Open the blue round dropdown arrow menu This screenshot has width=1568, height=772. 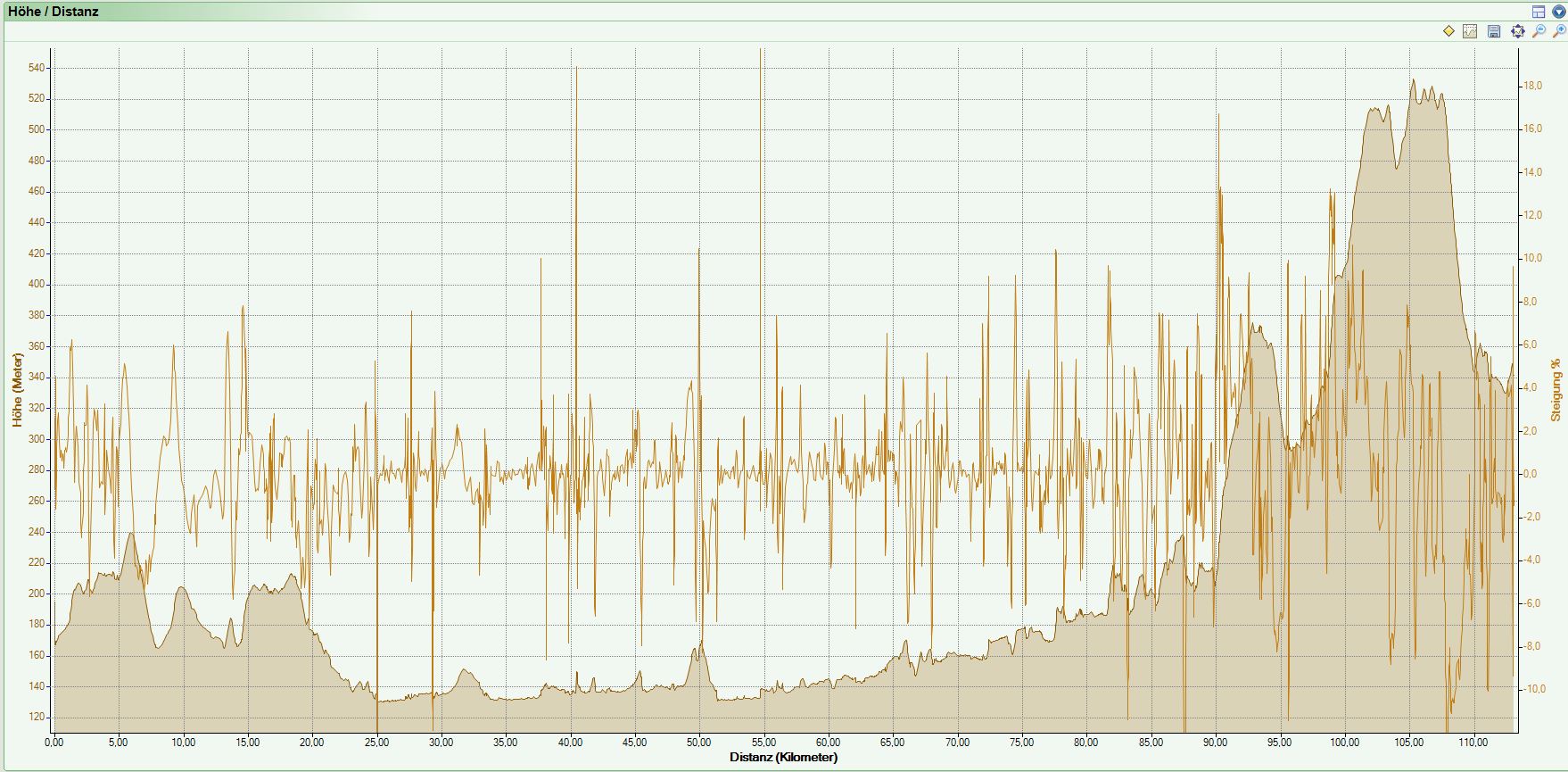(x=1558, y=12)
